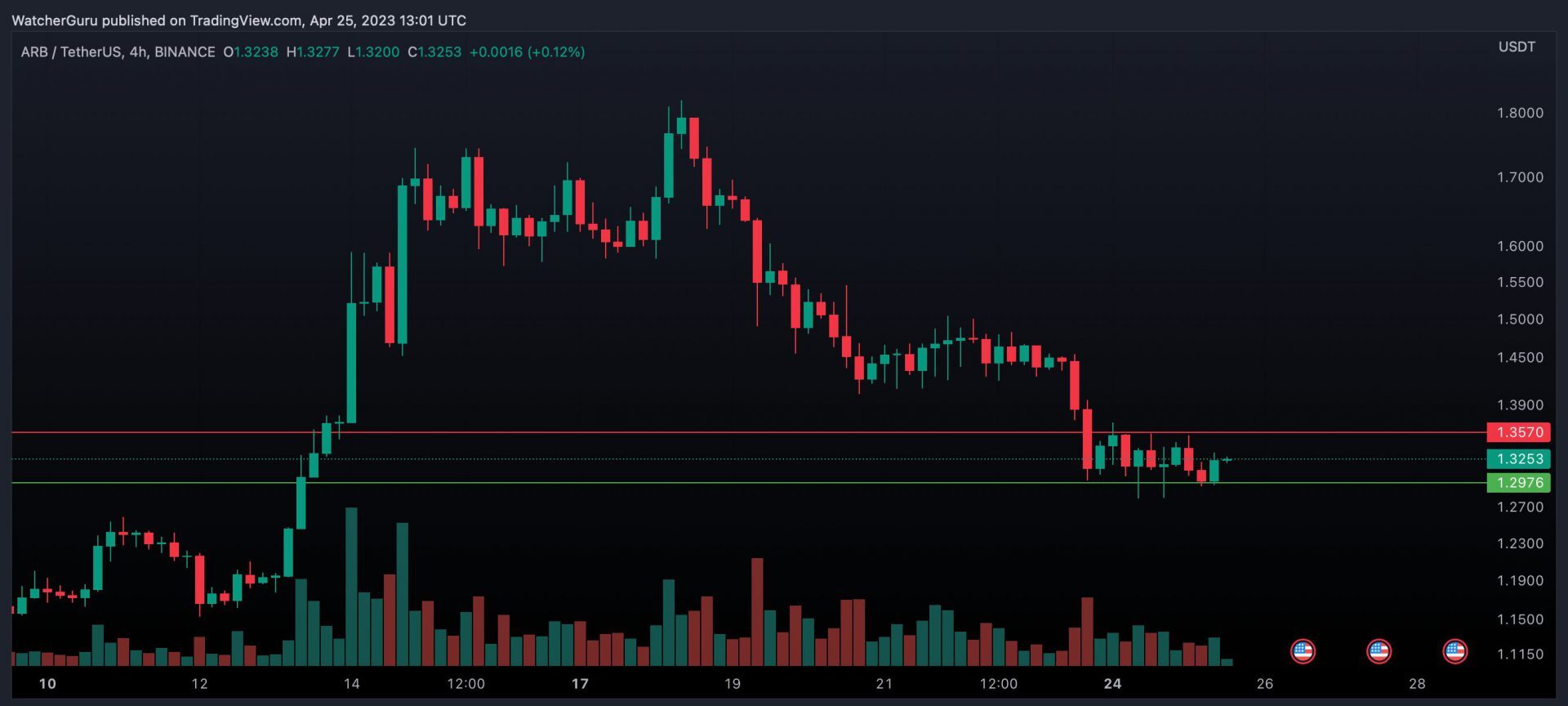Screen dimensions: 1568x706
Task: Click the middle US economic event flag icon
Action: [1379, 651]
